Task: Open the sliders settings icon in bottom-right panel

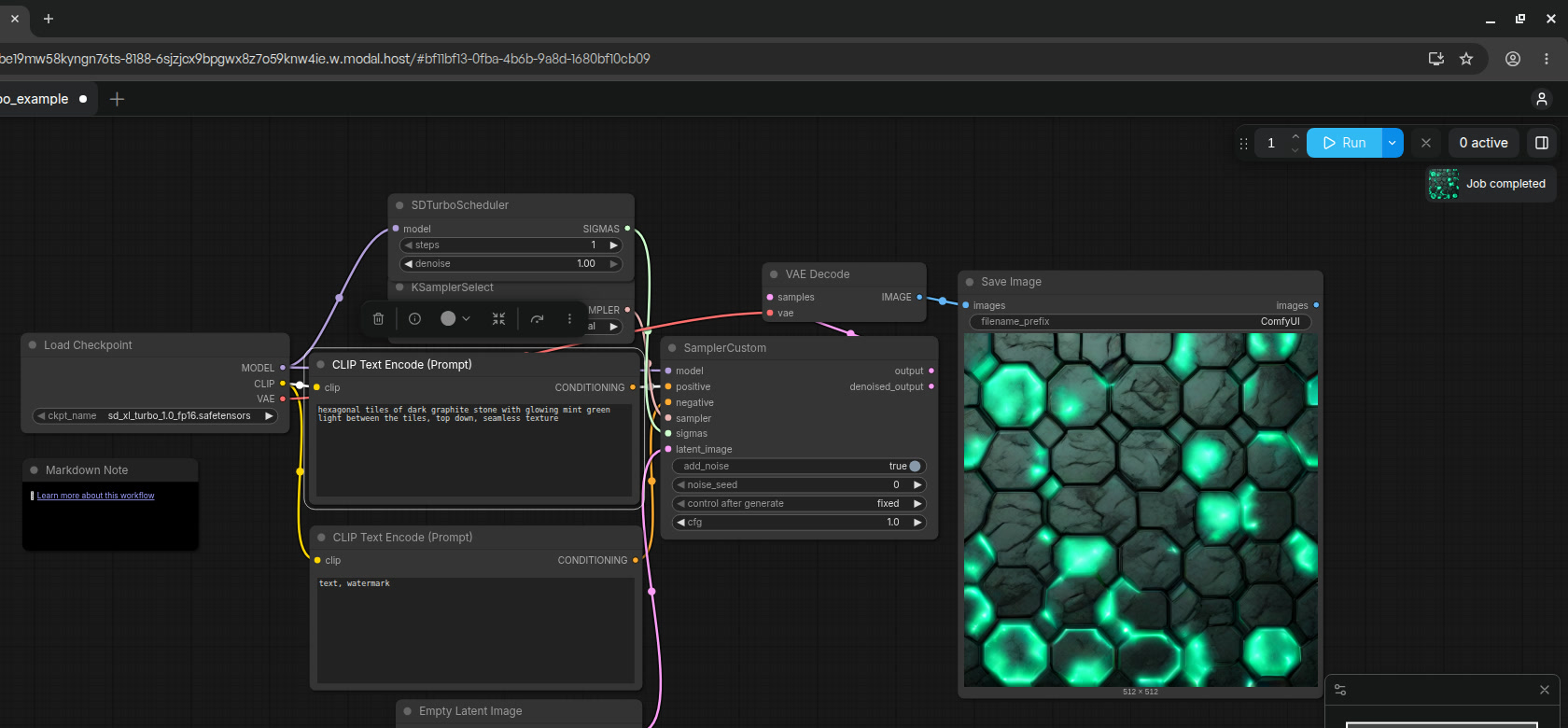Action: point(1340,690)
